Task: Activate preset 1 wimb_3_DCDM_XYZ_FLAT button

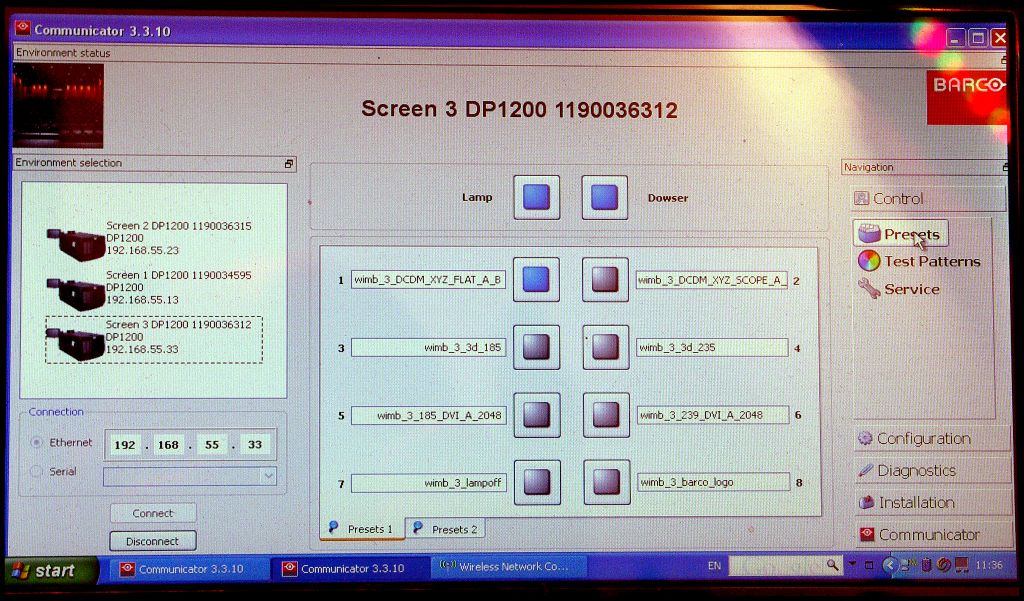Action: (536, 280)
